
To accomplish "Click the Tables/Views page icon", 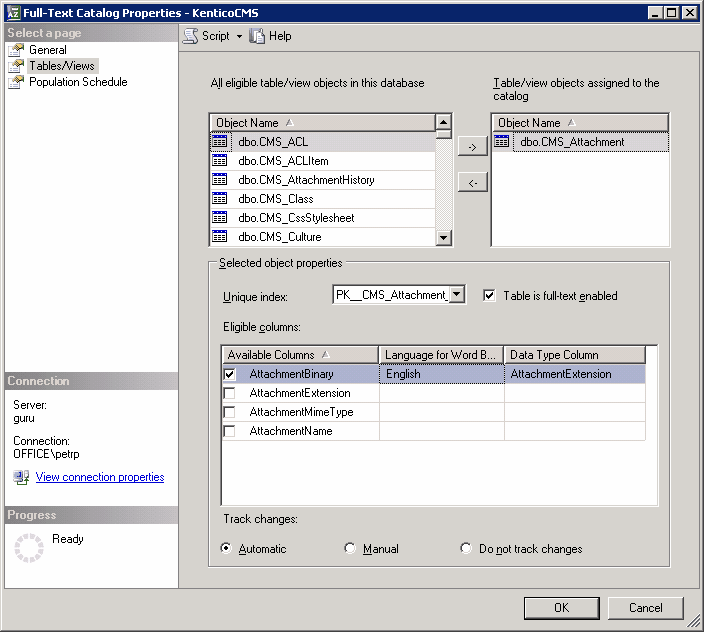I will click(x=16, y=66).
